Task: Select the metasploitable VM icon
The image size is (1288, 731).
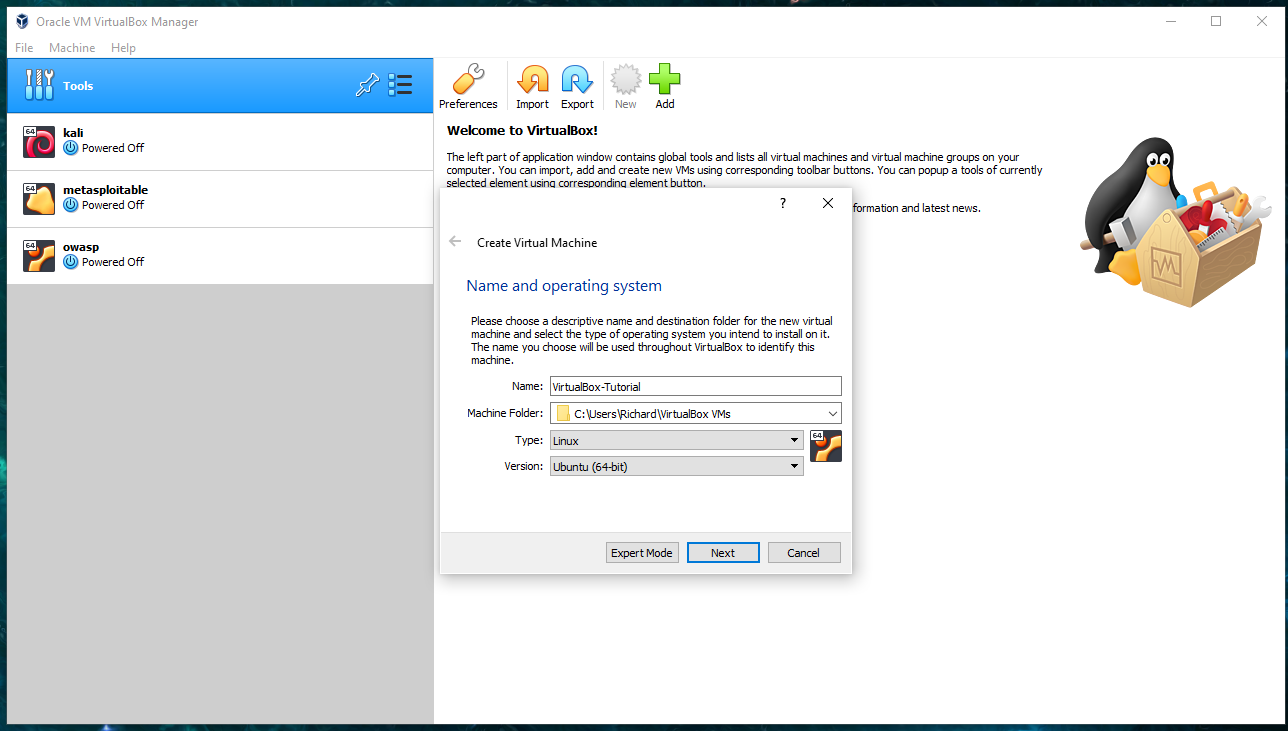Action: [x=39, y=199]
